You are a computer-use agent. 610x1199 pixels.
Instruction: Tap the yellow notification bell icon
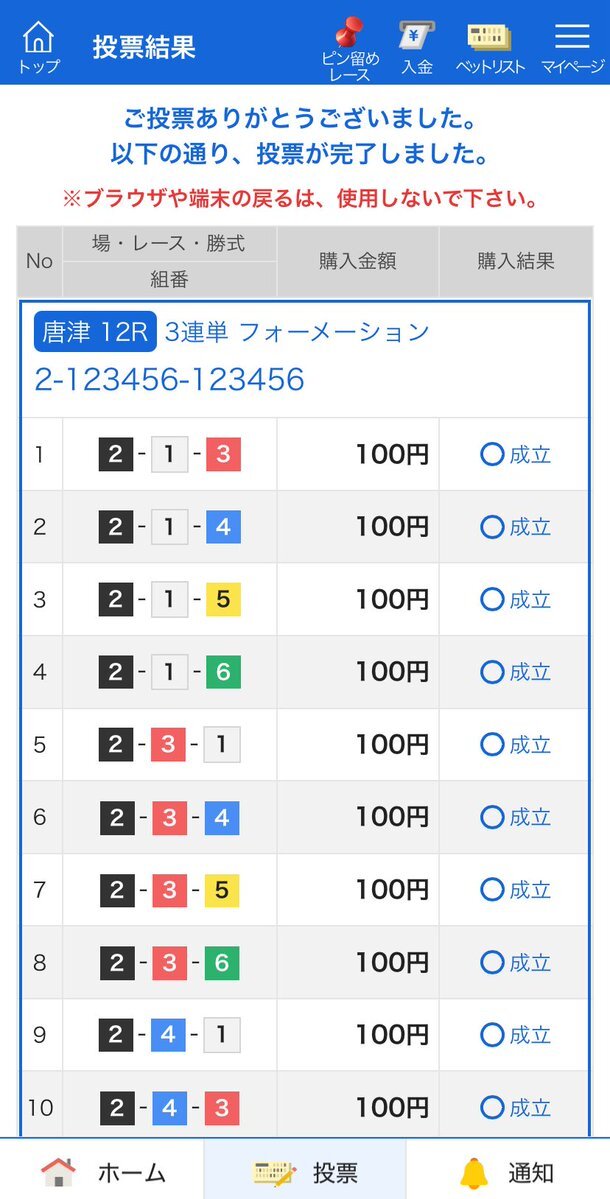click(x=474, y=1171)
